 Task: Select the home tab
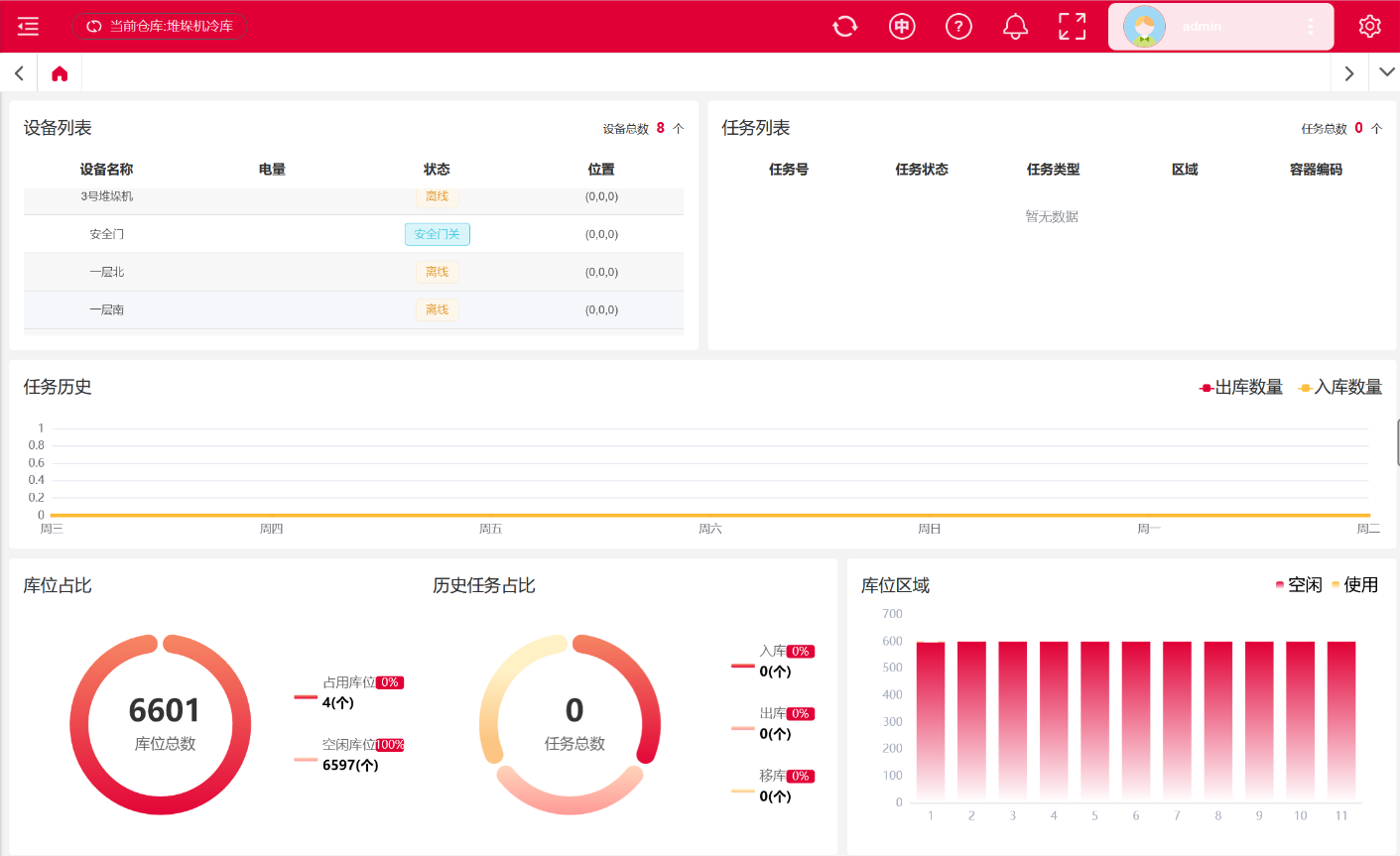coord(60,73)
